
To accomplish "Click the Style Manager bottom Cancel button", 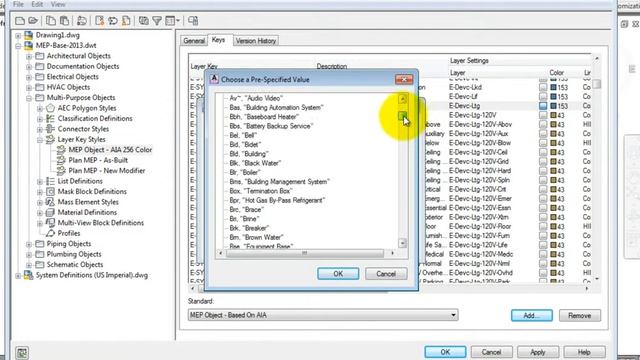I will point(491,352).
